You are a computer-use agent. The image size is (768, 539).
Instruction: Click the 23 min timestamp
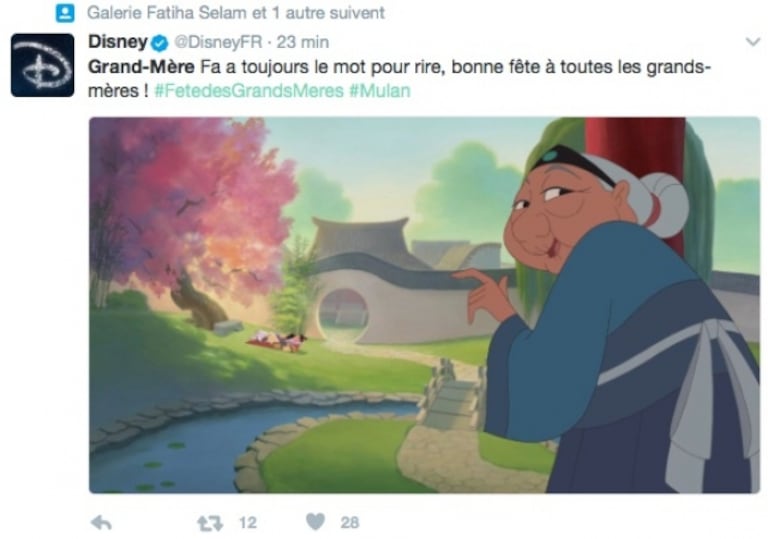pyautogui.click(x=302, y=42)
